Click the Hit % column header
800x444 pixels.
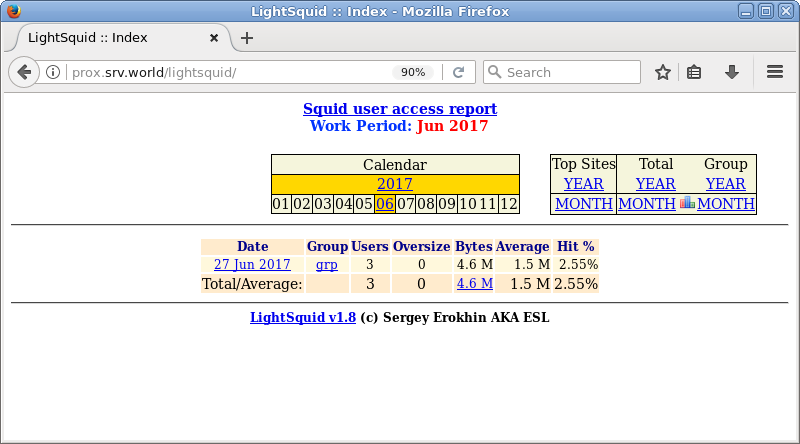coord(576,246)
